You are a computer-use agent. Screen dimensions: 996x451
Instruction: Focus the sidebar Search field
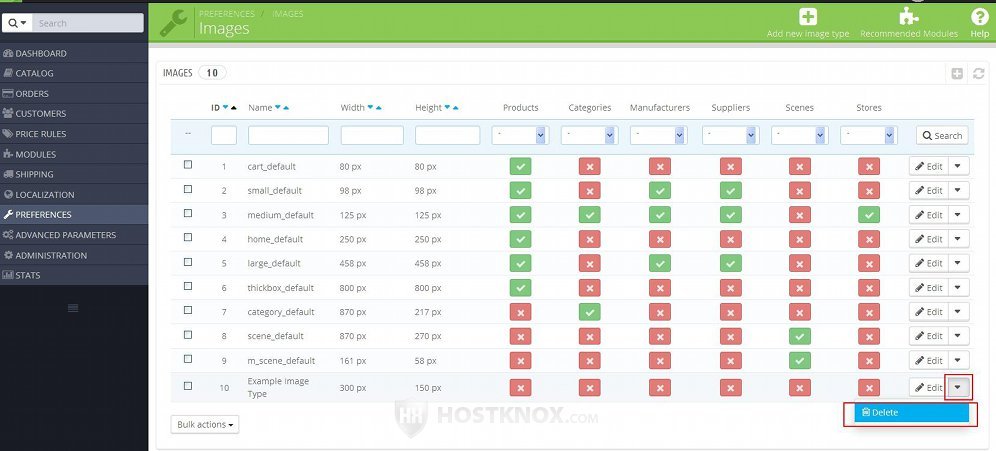pyautogui.click(x=88, y=23)
